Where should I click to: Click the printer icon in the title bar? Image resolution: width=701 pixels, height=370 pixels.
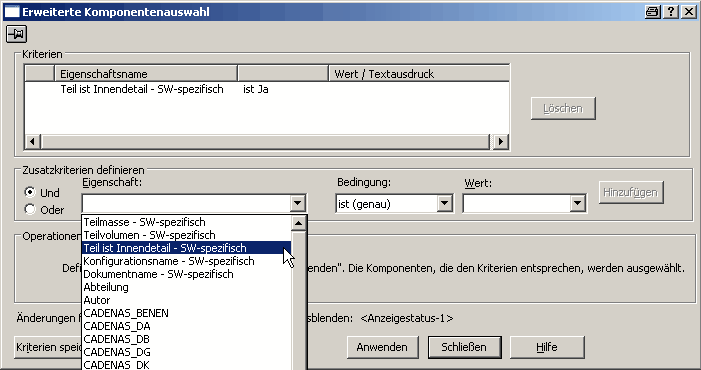pyautogui.click(x=652, y=12)
